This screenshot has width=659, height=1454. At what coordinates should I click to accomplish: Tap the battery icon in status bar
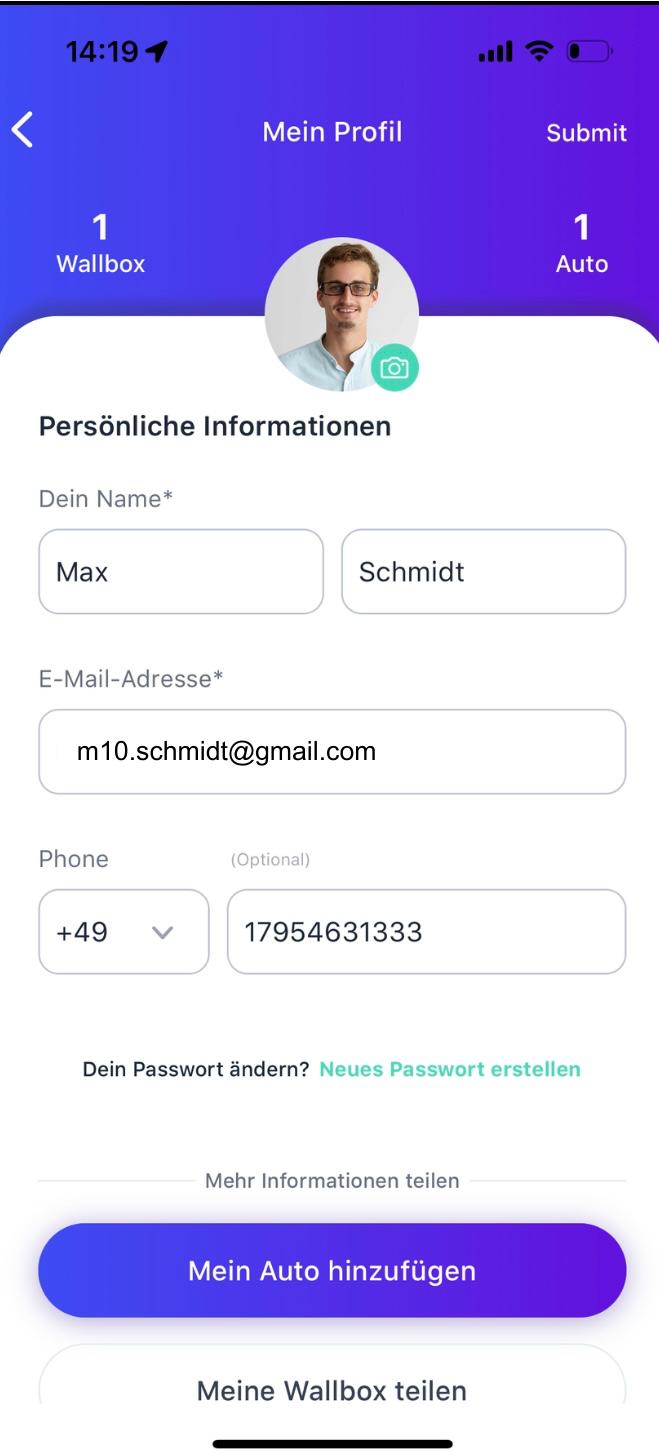tap(590, 52)
